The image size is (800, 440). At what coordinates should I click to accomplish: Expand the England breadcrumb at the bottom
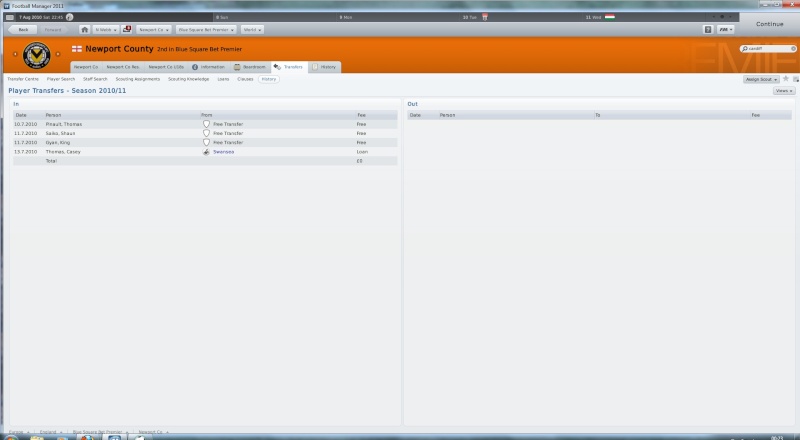coord(51,432)
